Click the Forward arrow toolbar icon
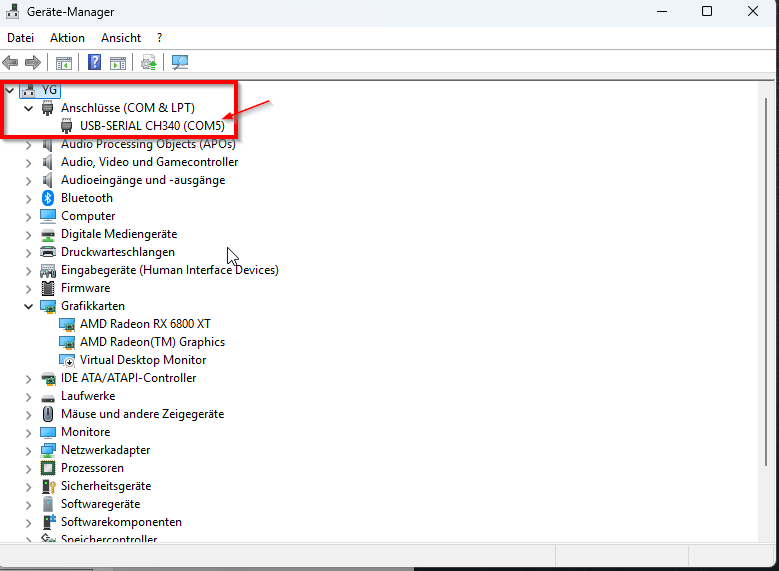Screen dimensions: 779x571 (32, 63)
